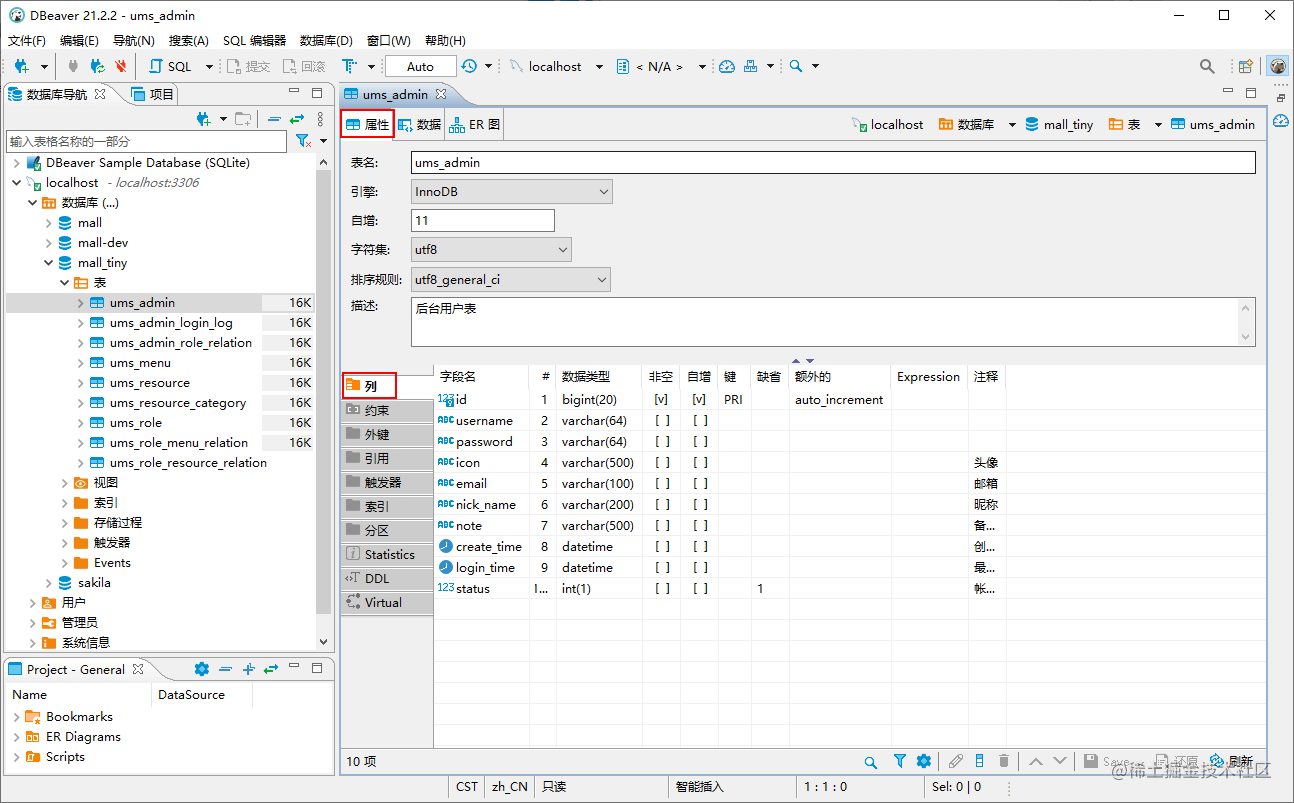The height and width of the screenshot is (803, 1294).
Task: Click the DBeaver perspective icon at top right
Action: [1278, 66]
